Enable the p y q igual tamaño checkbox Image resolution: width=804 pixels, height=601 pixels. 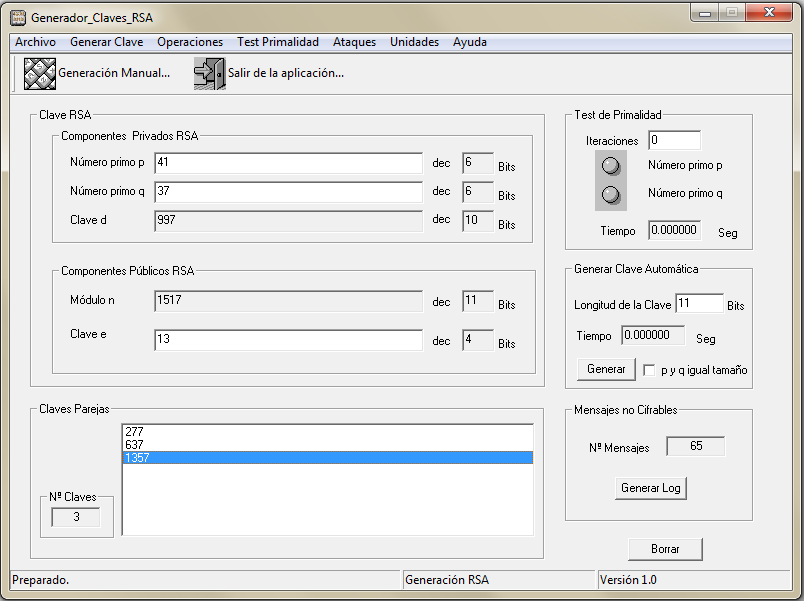(650, 370)
